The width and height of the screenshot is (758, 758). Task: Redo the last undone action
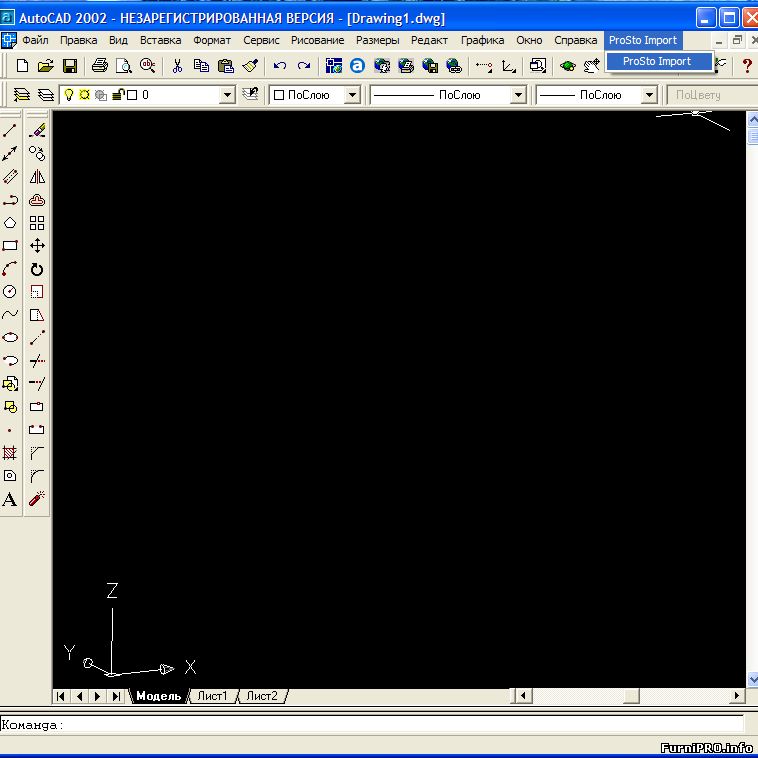click(x=304, y=65)
